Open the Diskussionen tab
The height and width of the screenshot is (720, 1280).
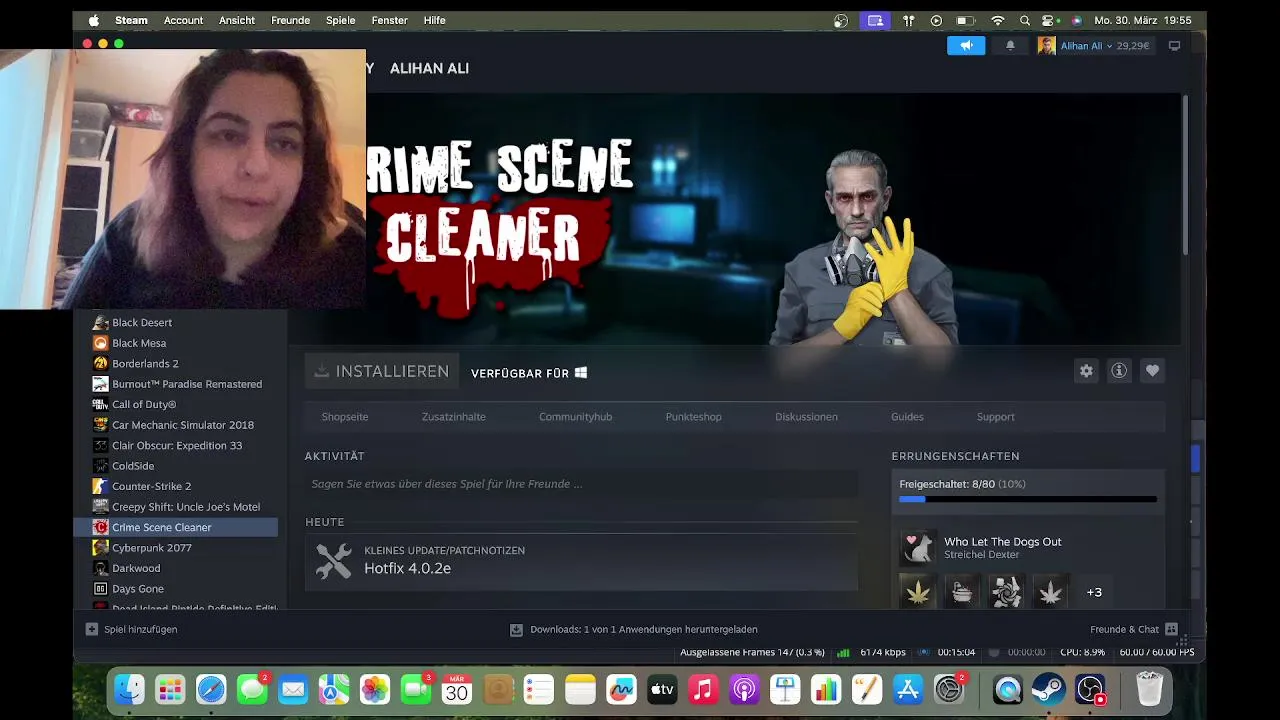click(806, 417)
